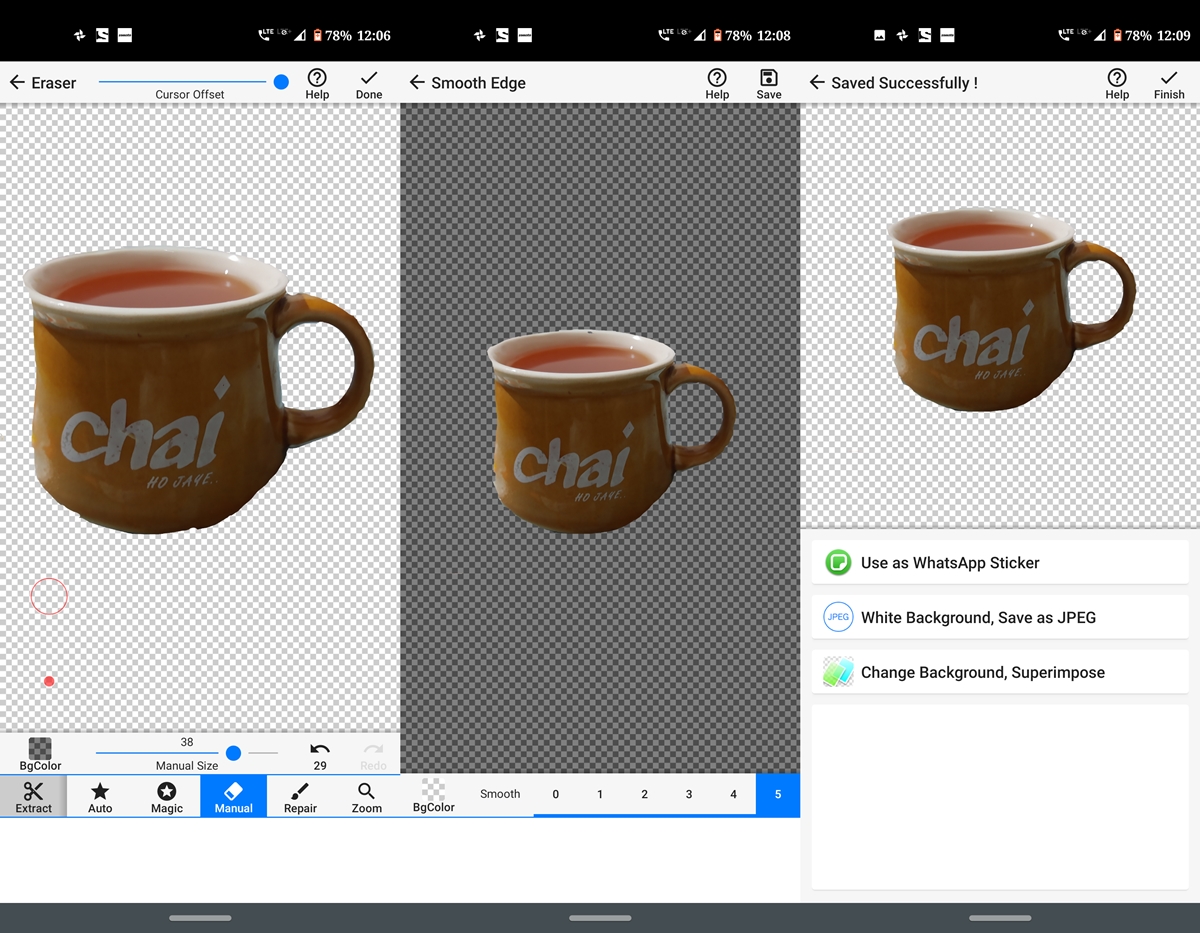The height and width of the screenshot is (933, 1200).
Task: Tap Done checkmark on Eraser screen
Action: coord(369,84)
